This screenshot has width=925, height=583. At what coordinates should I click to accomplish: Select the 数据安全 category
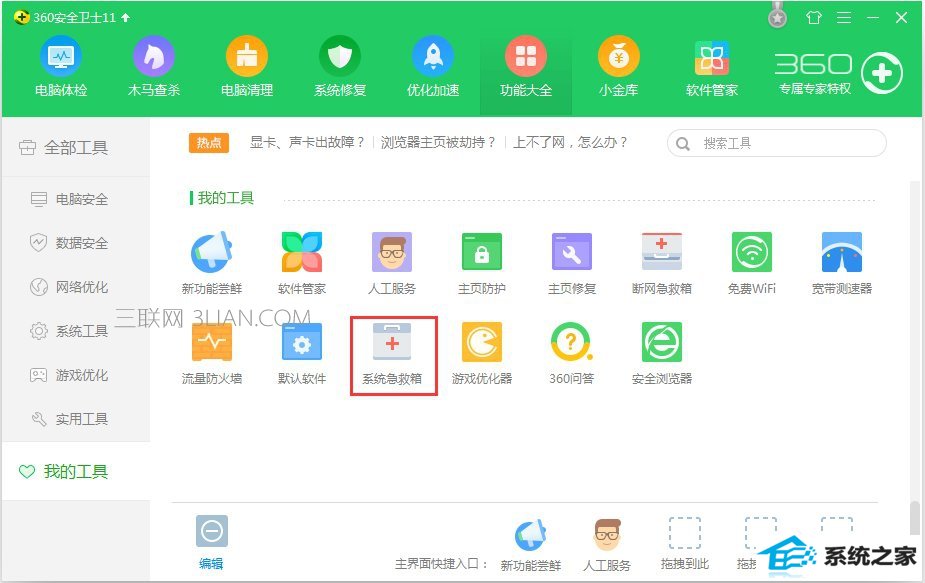69,243
